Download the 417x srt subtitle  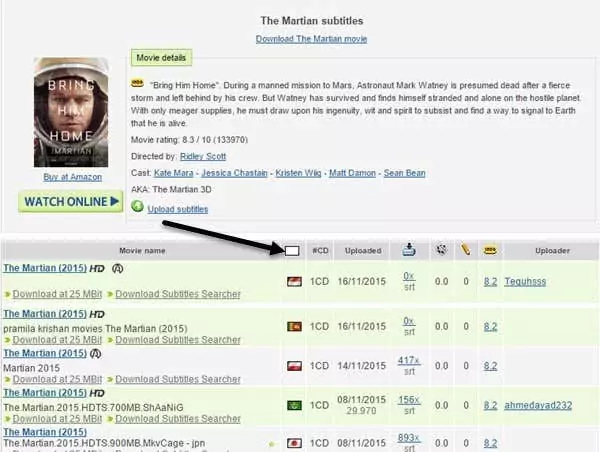pos(408,360)
